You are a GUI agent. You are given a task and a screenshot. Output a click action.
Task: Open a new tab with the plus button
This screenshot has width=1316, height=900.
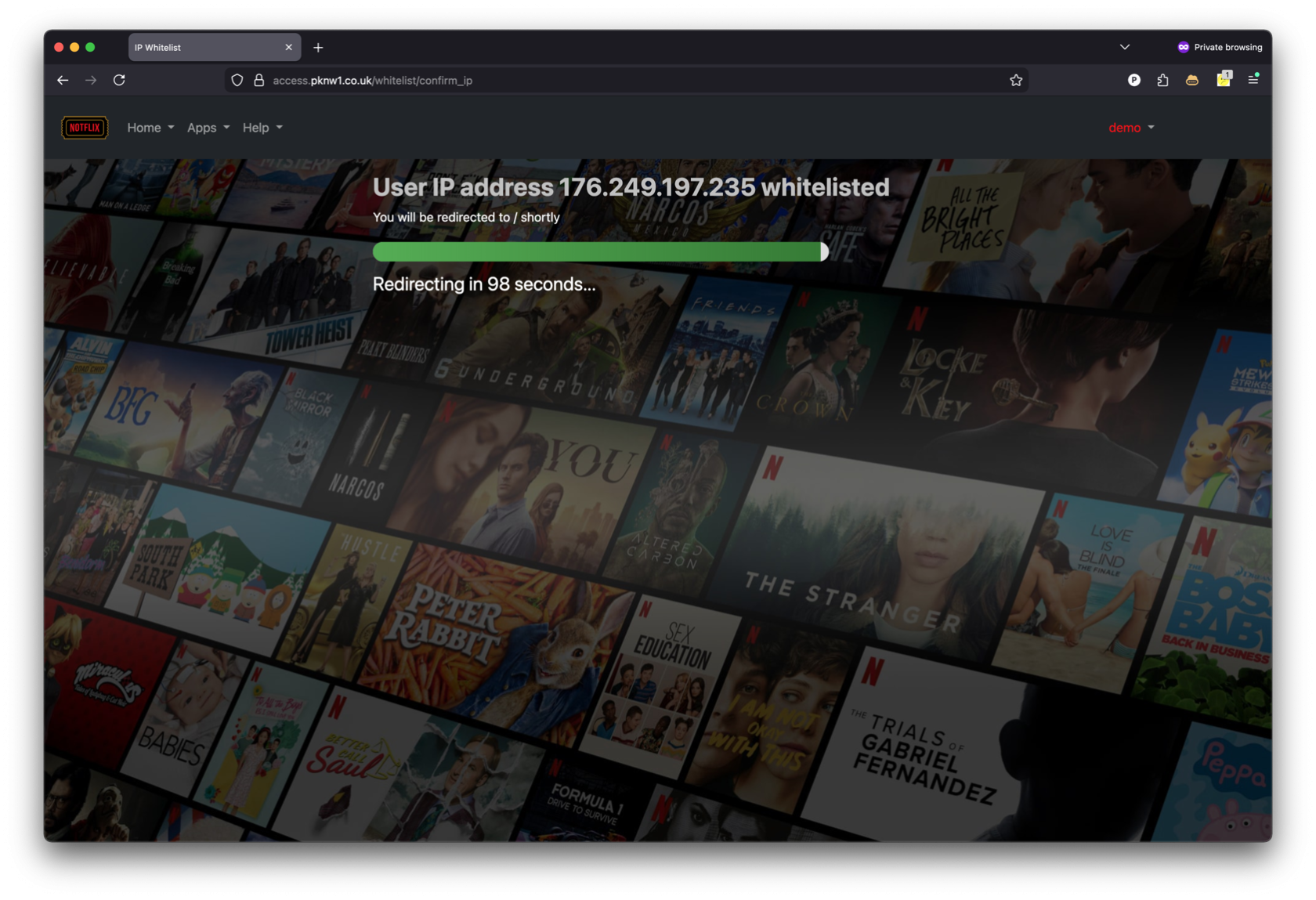pos(318,48)
